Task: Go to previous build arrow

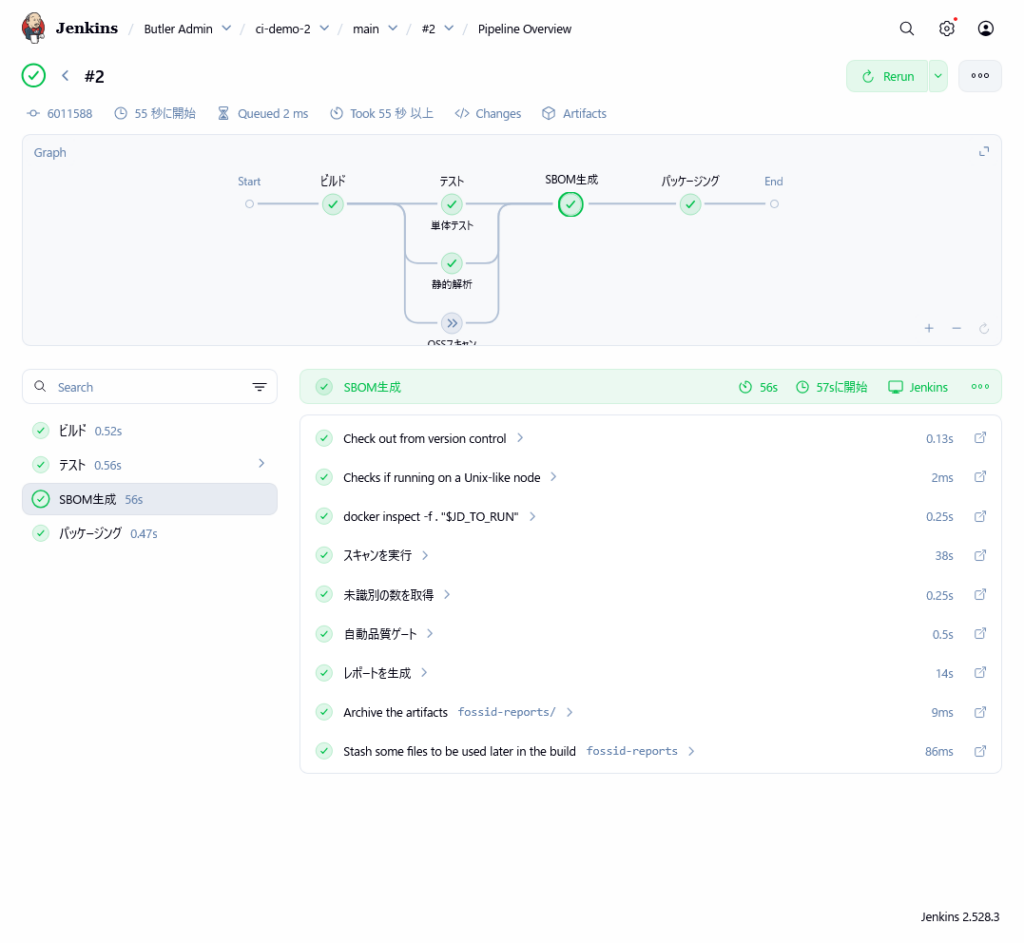Action: 65,76
